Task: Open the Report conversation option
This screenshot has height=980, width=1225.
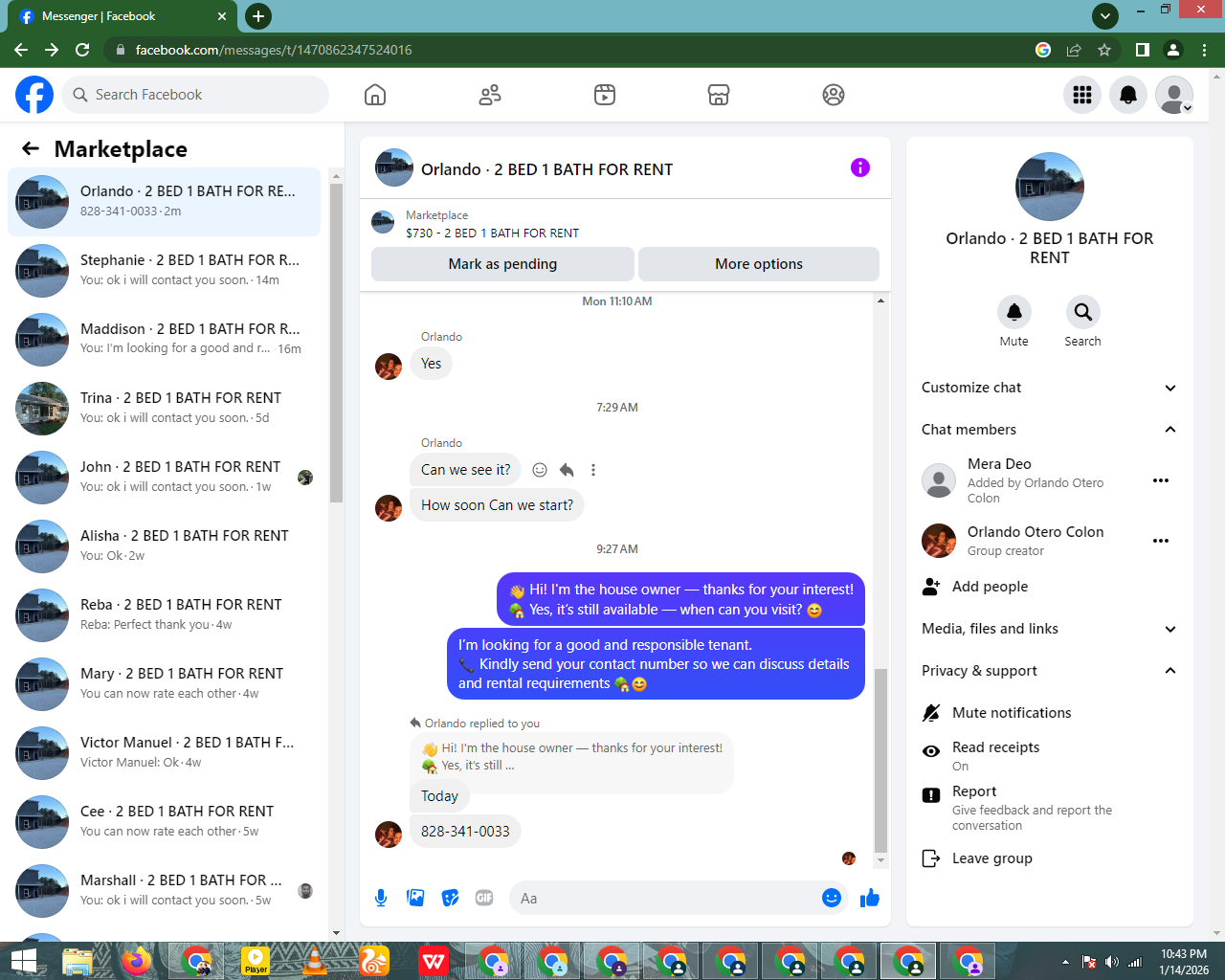Action: pyautogui.click(x=1050, y=808)
